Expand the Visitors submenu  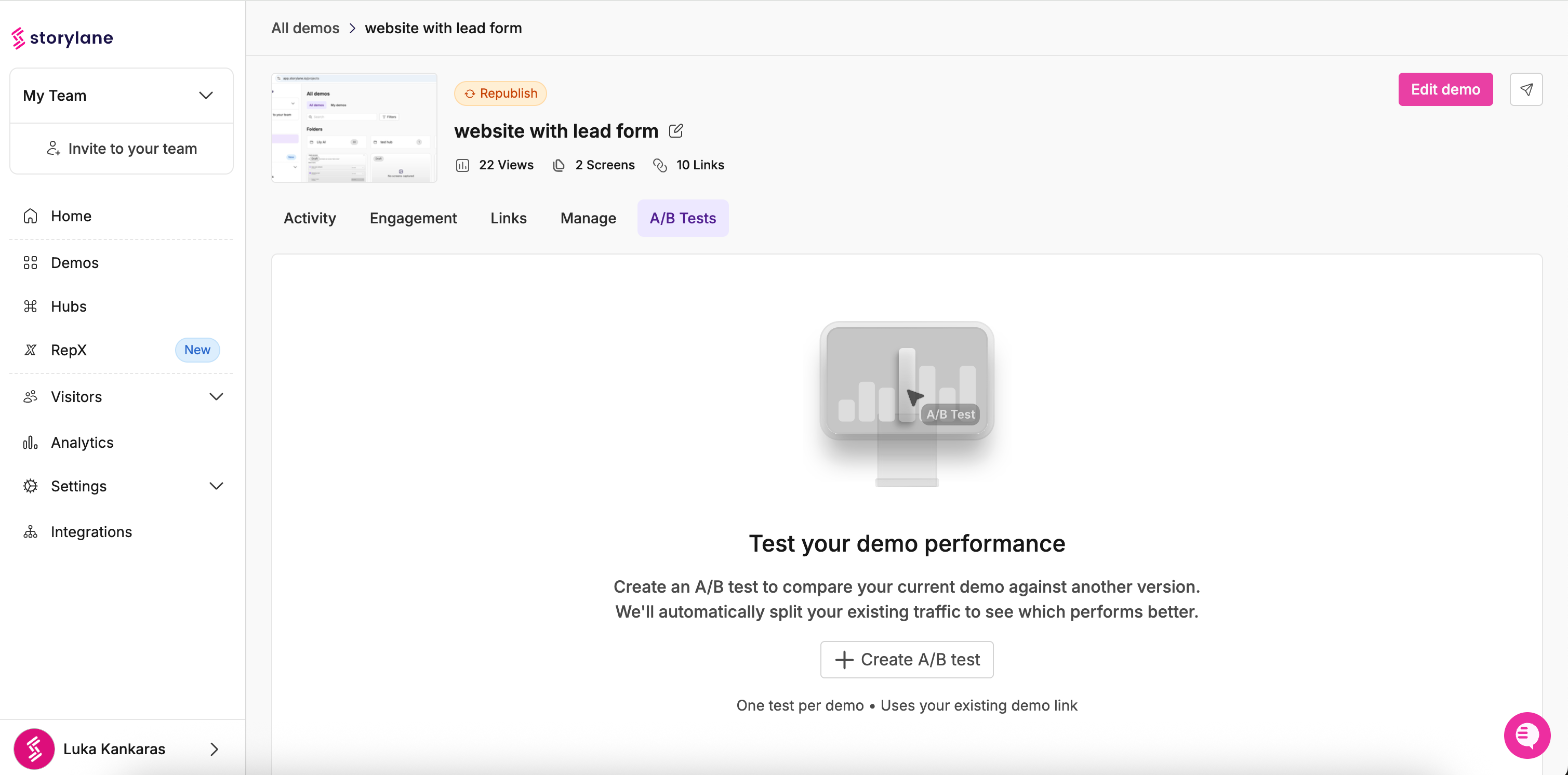tap(122, 397)
